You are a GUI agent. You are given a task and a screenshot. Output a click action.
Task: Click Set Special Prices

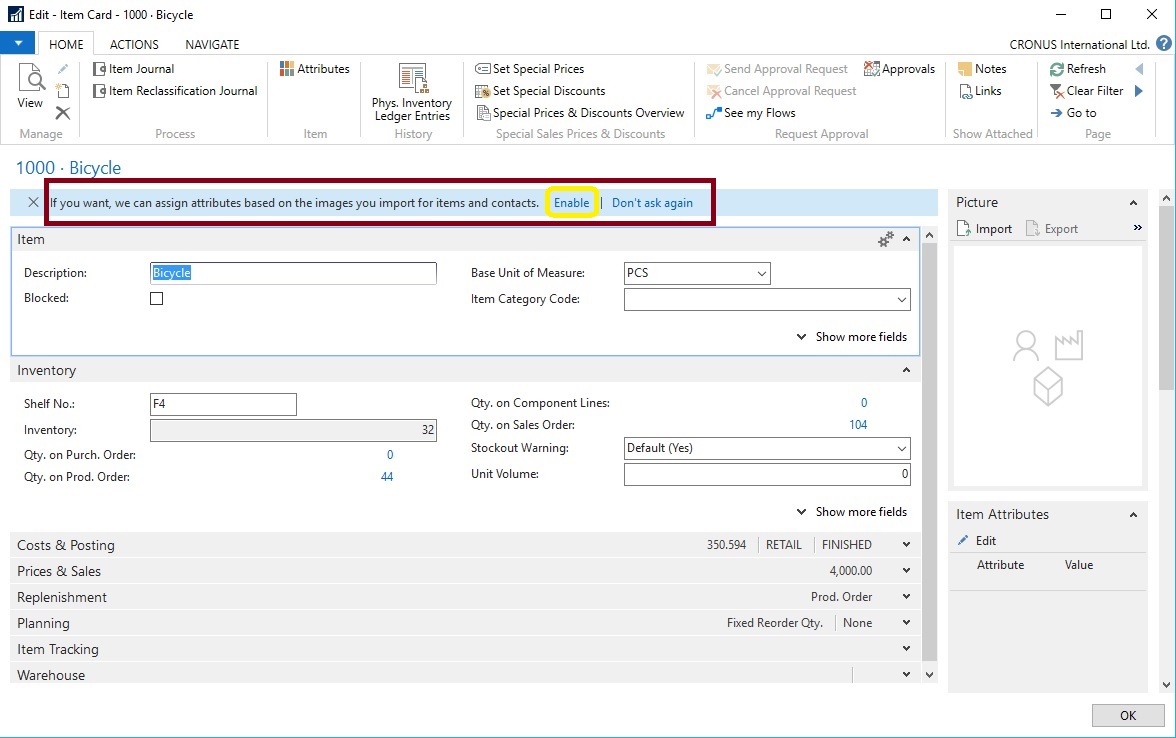click(x=530, y=69)
